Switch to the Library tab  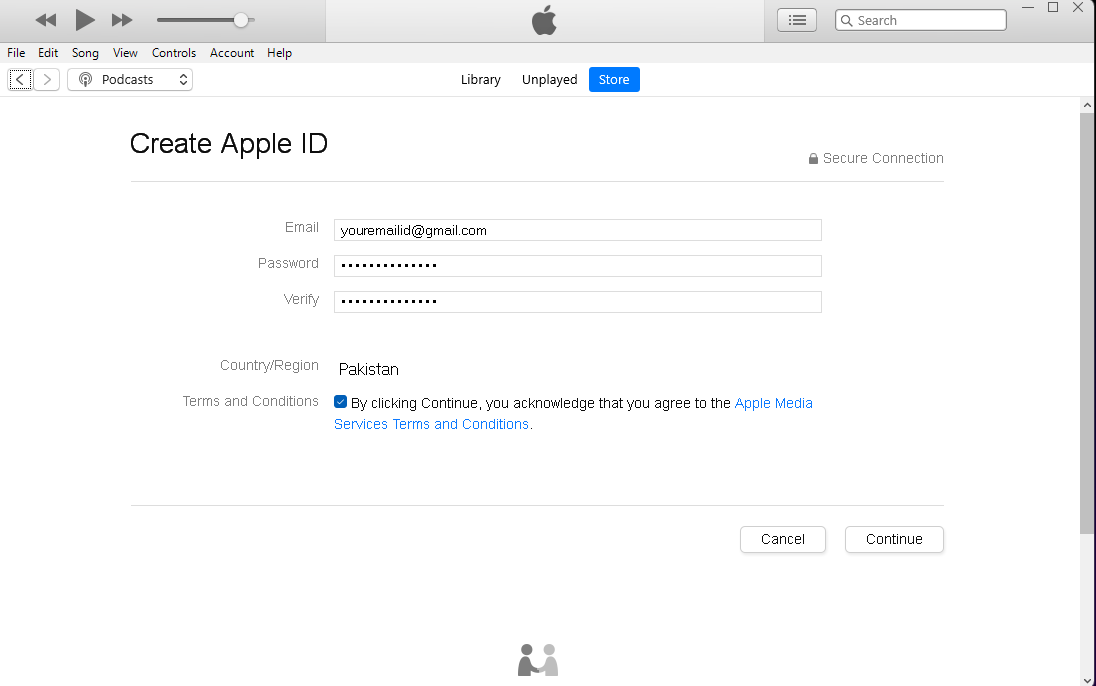(x=481, y=80)
